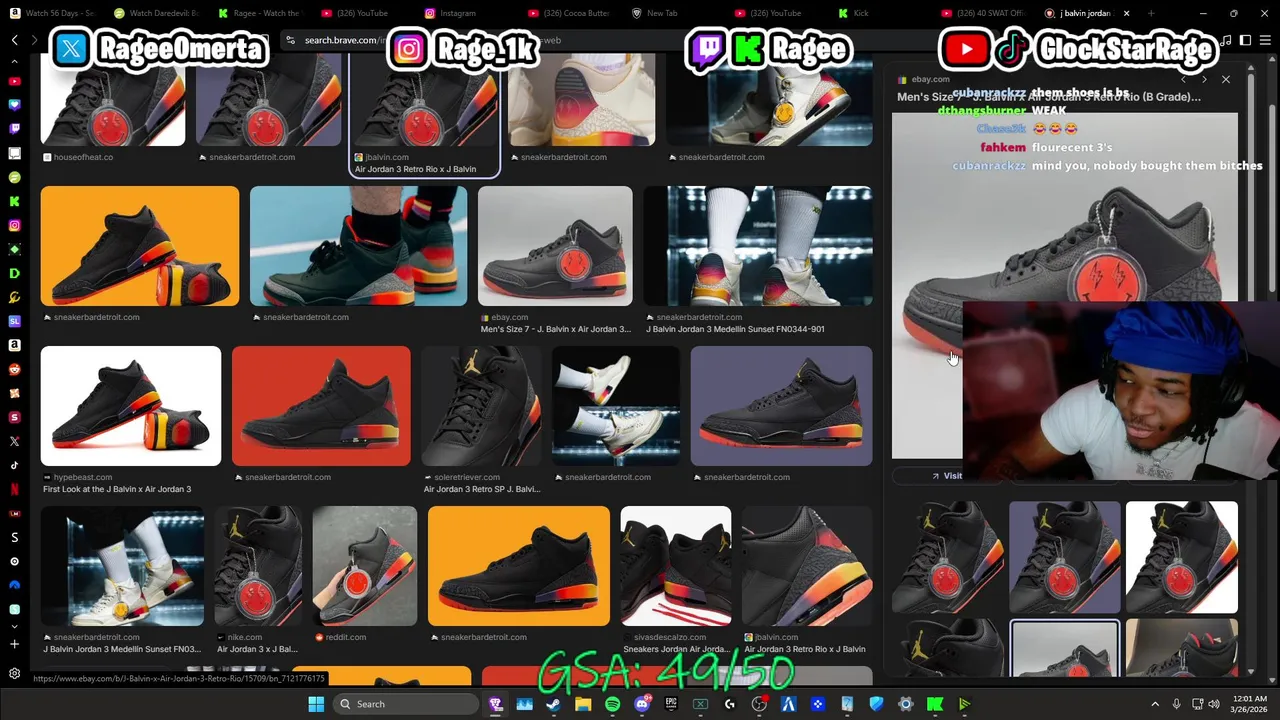Go to previous image in preview panel
The height and width of the screenshot is (720, 1280).
click(1183, 79)
